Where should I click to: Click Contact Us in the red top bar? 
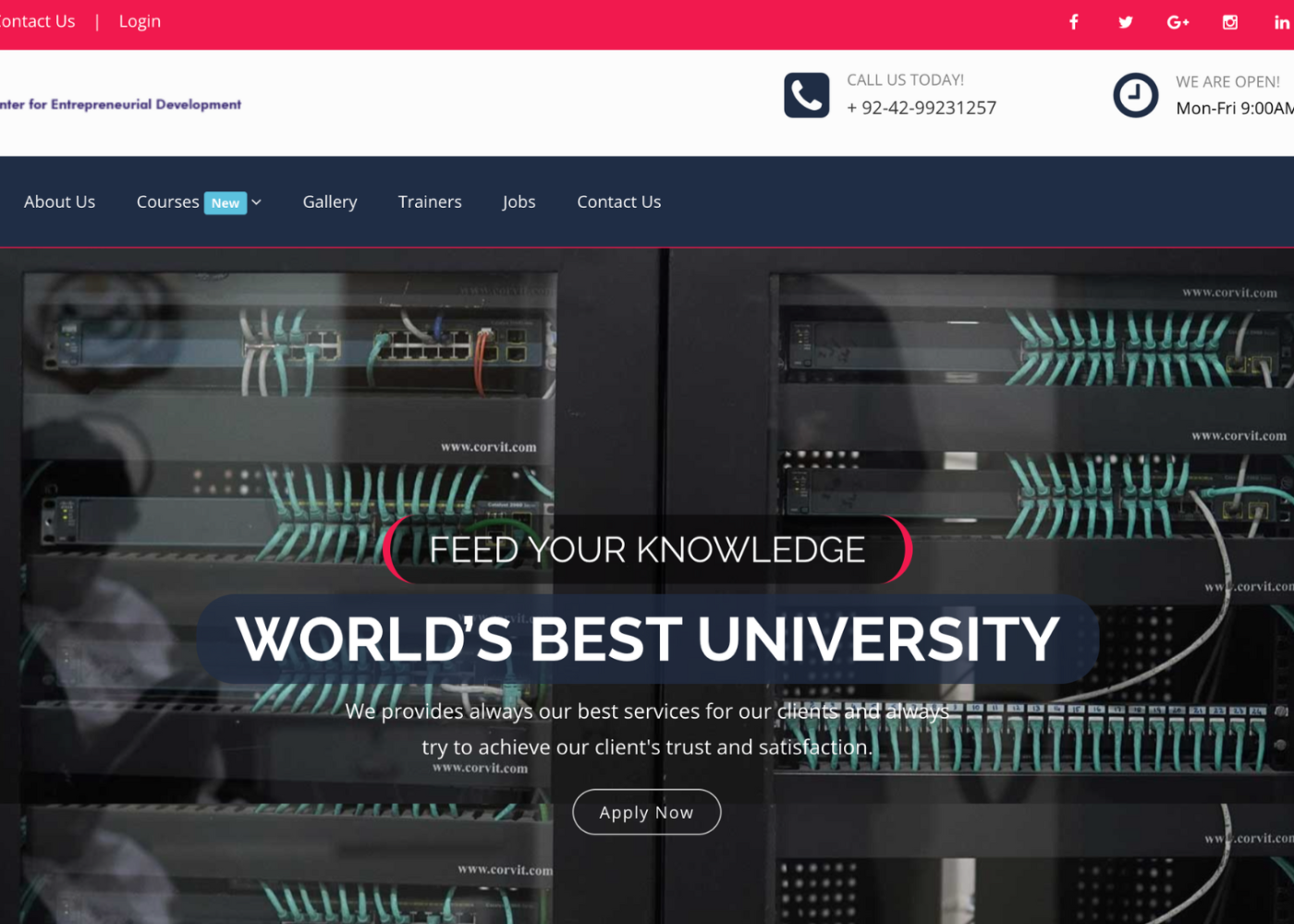(37, 21)
